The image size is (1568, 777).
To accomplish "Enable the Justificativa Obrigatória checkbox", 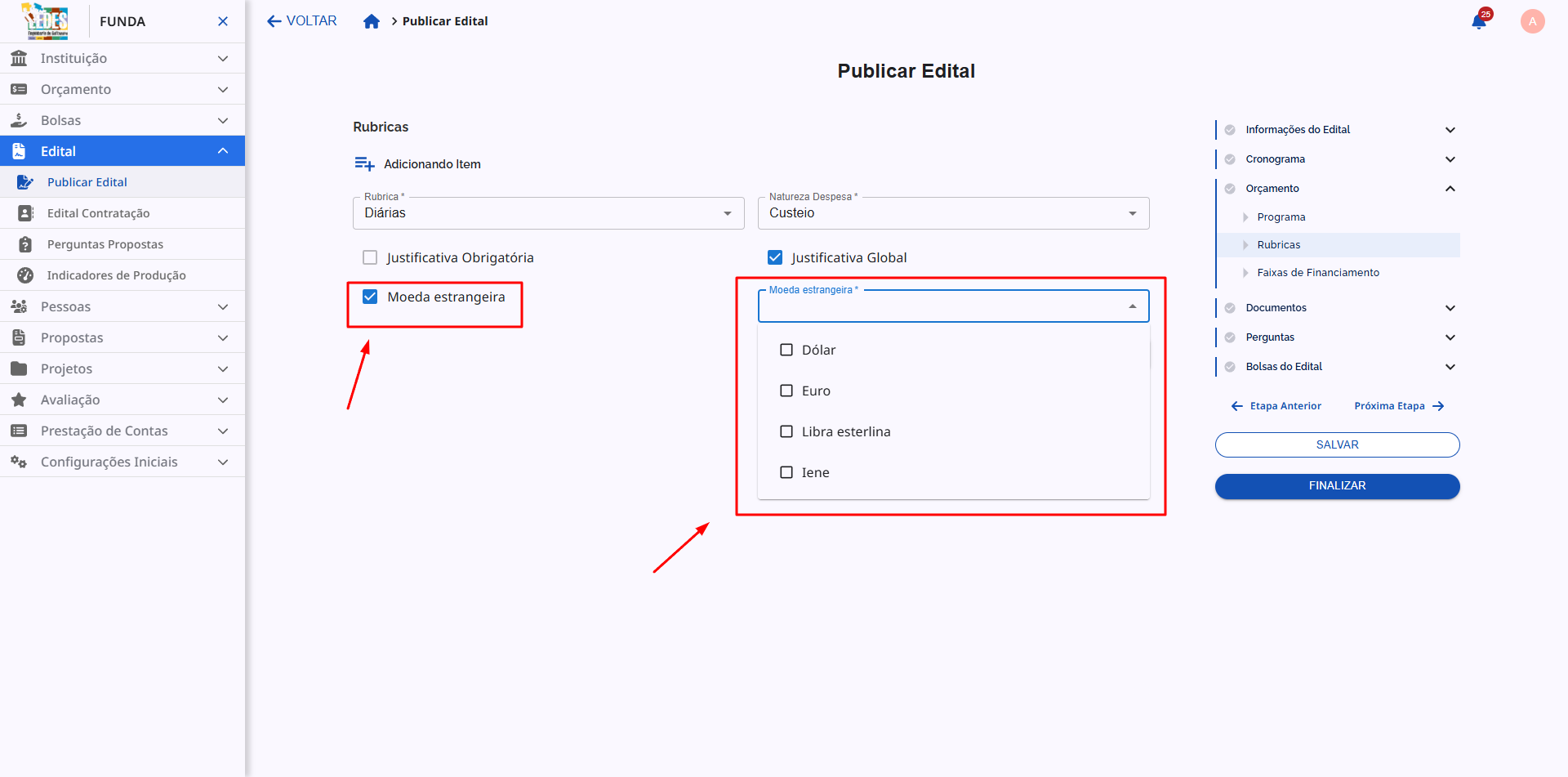I will pyautogui.click(x=370, y=257).
